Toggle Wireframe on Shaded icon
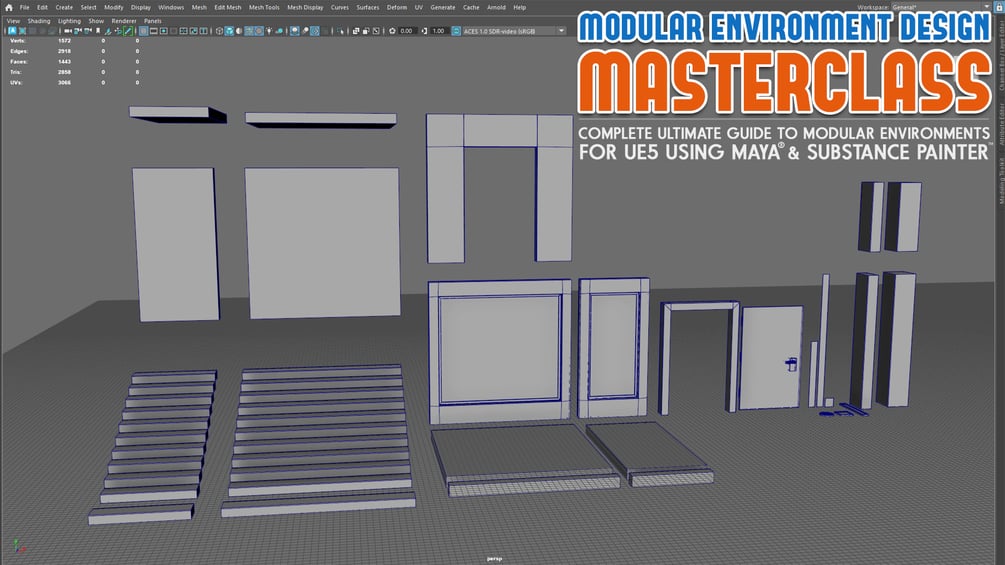 coord(249,31)
